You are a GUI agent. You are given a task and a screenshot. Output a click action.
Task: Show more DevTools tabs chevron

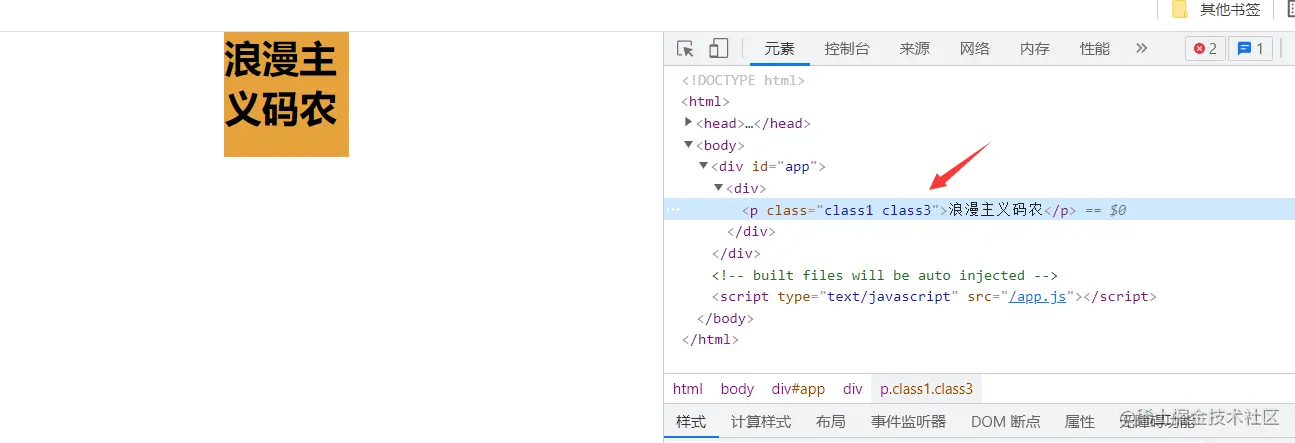(x=1142, y=48)
